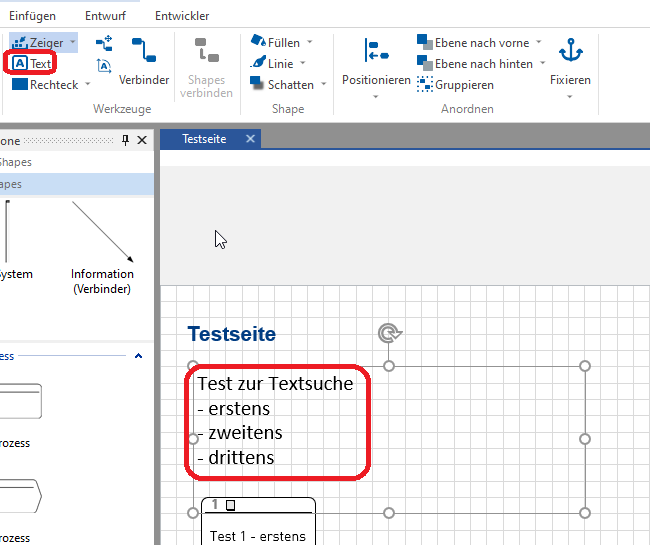Switch to the Entwurf ribbon tab
650x545 pixels.
coord(105,16)
